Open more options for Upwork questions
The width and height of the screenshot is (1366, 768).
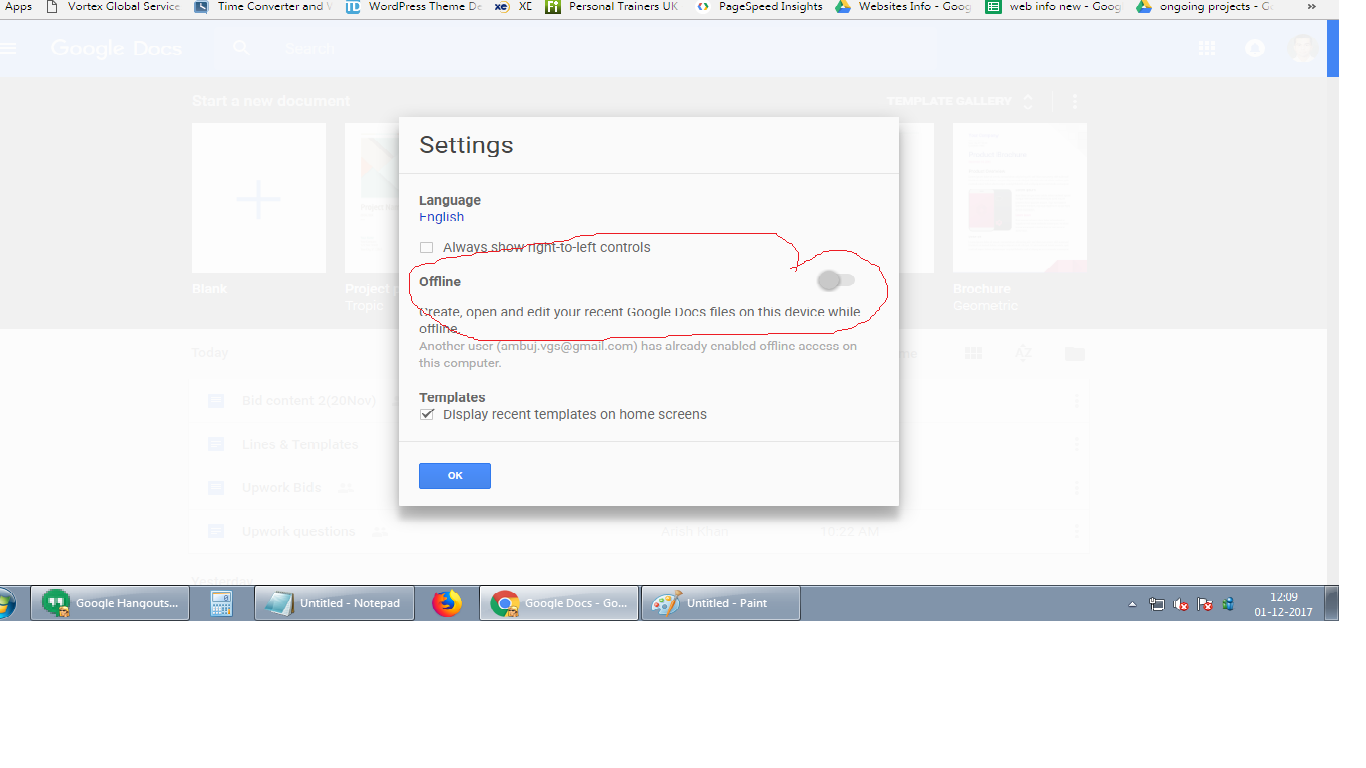pyautogui.click(x=1076, y=532)
